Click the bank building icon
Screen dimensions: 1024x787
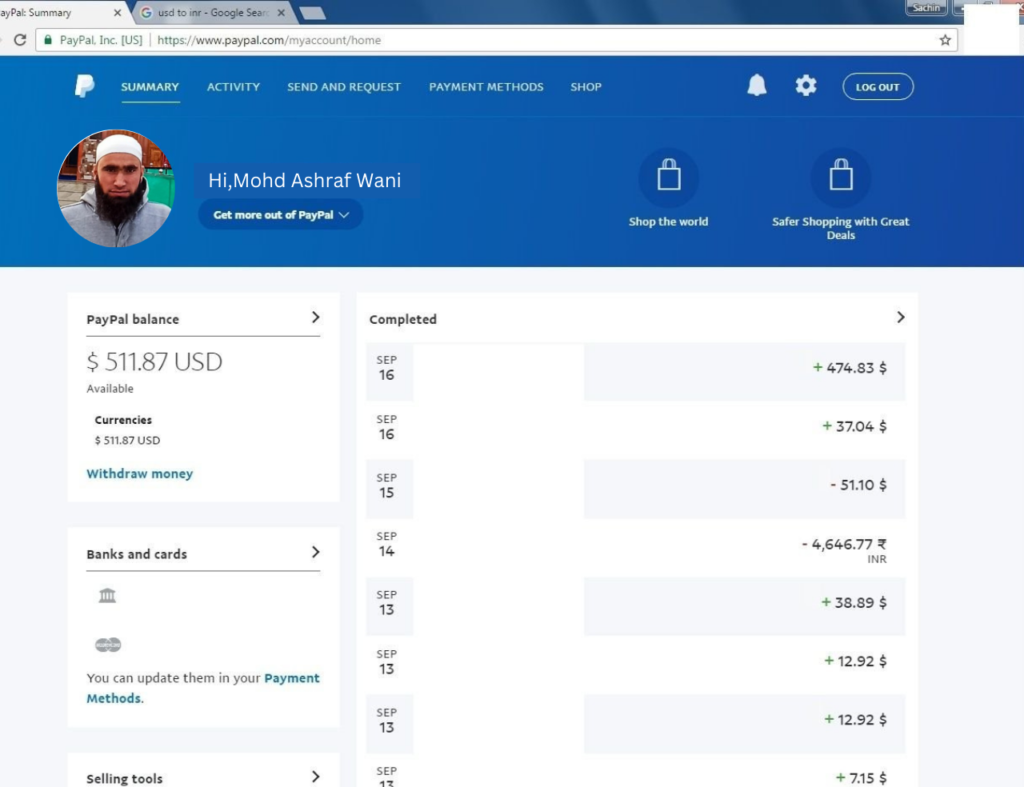coord(107,596)
